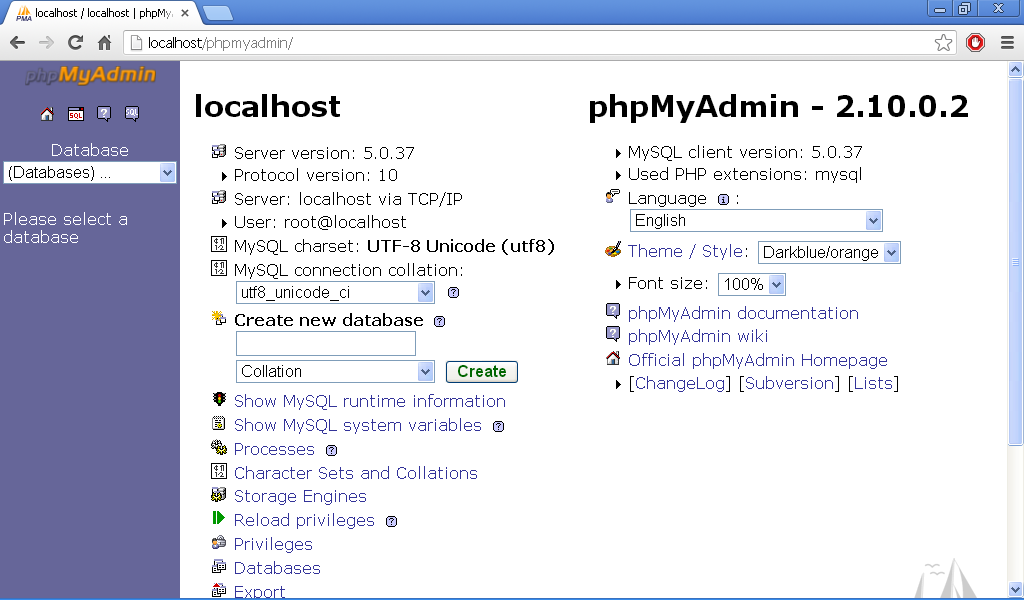Click the palette icon beside Theme / Style
Image resolution: width=1024 pixels, height=600 pixels.
pos(613,249)
